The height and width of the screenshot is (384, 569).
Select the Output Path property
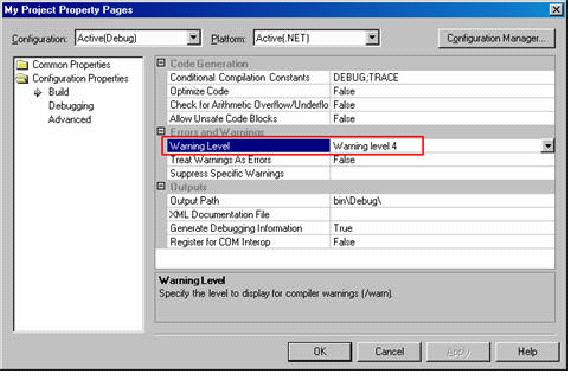248,201
